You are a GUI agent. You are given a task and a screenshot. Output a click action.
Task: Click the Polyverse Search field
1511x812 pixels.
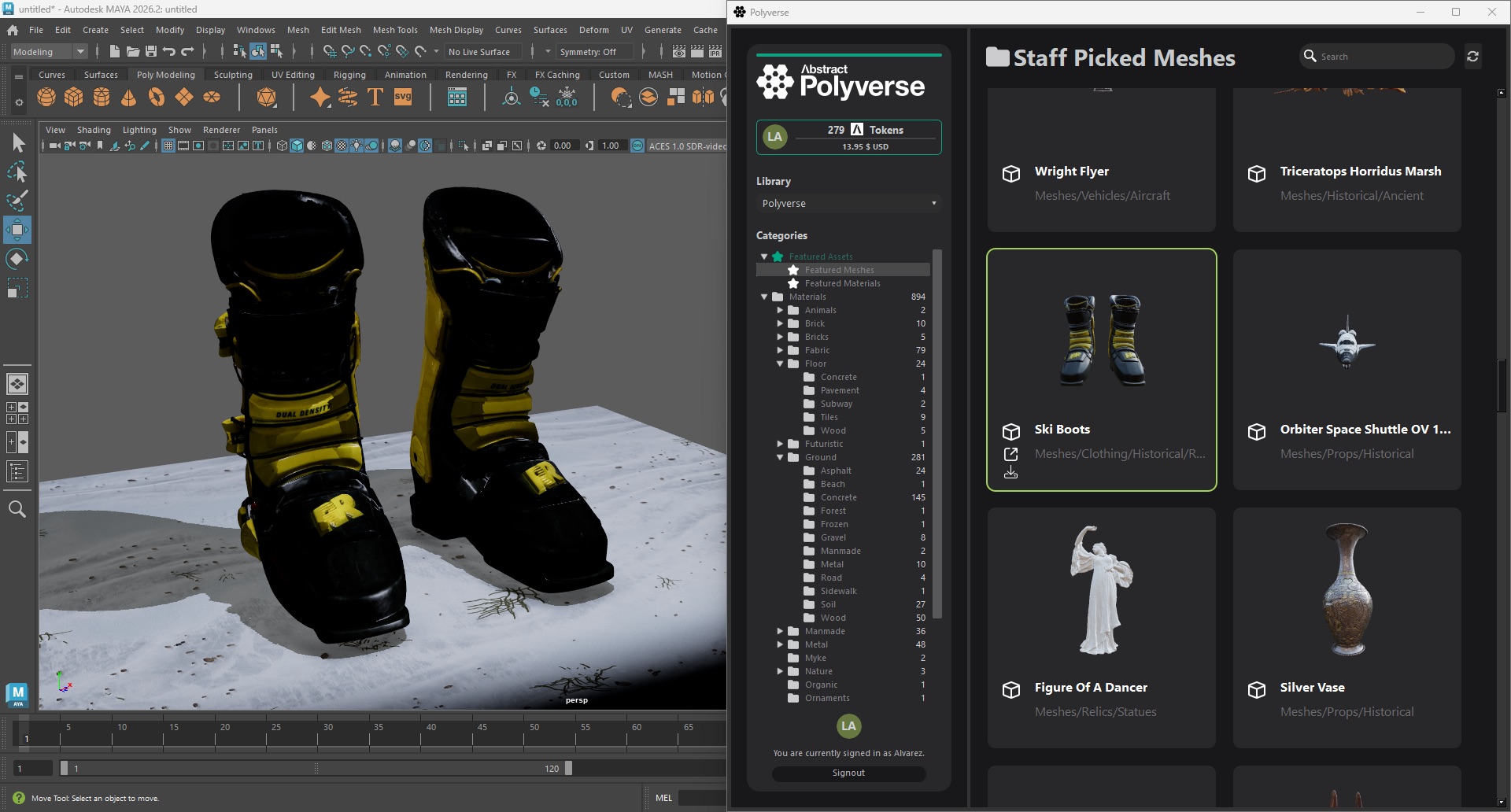1377,57
